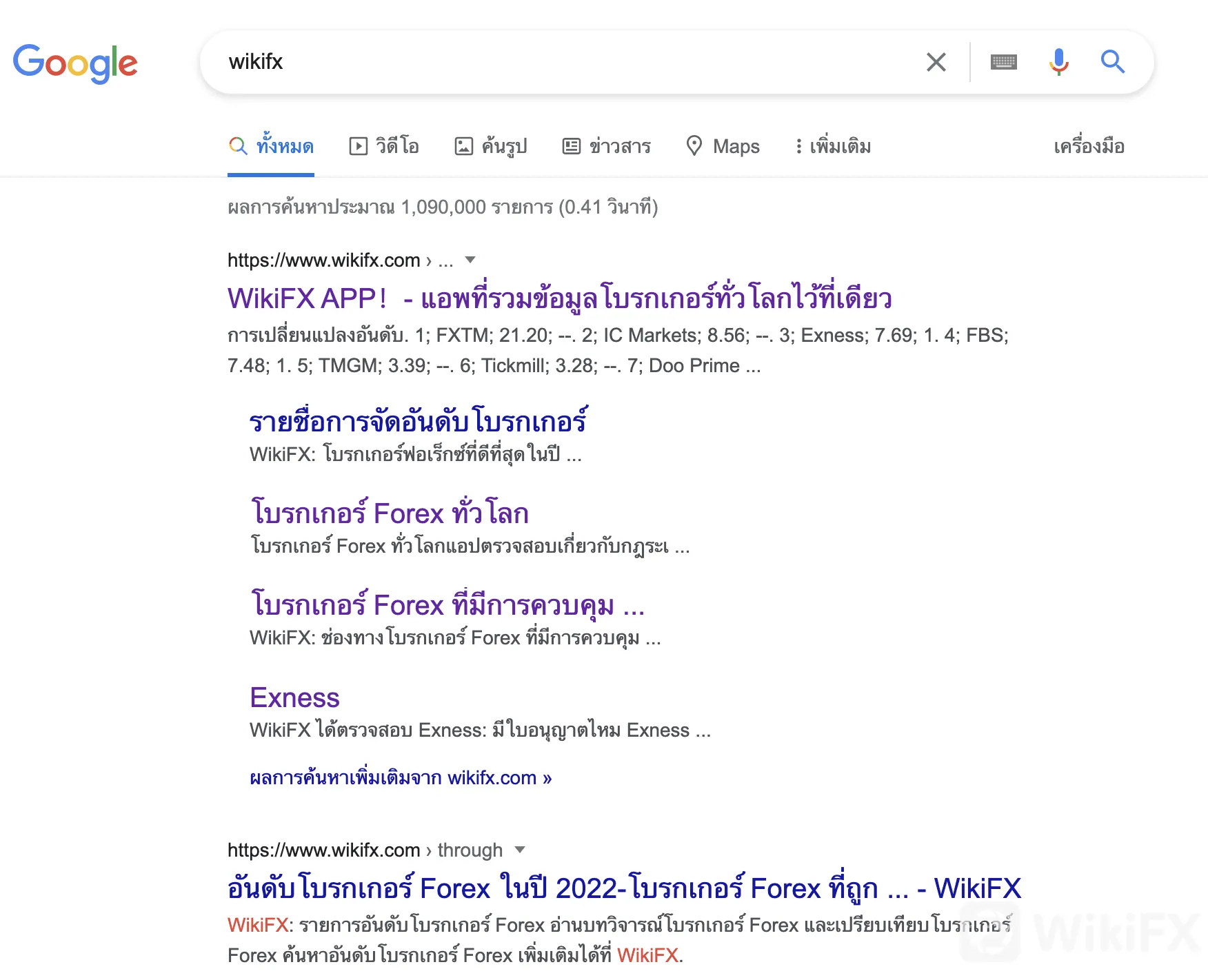Click the first result URL https://www.wikifx.com

pyautogui.click(x=324, y=260)
